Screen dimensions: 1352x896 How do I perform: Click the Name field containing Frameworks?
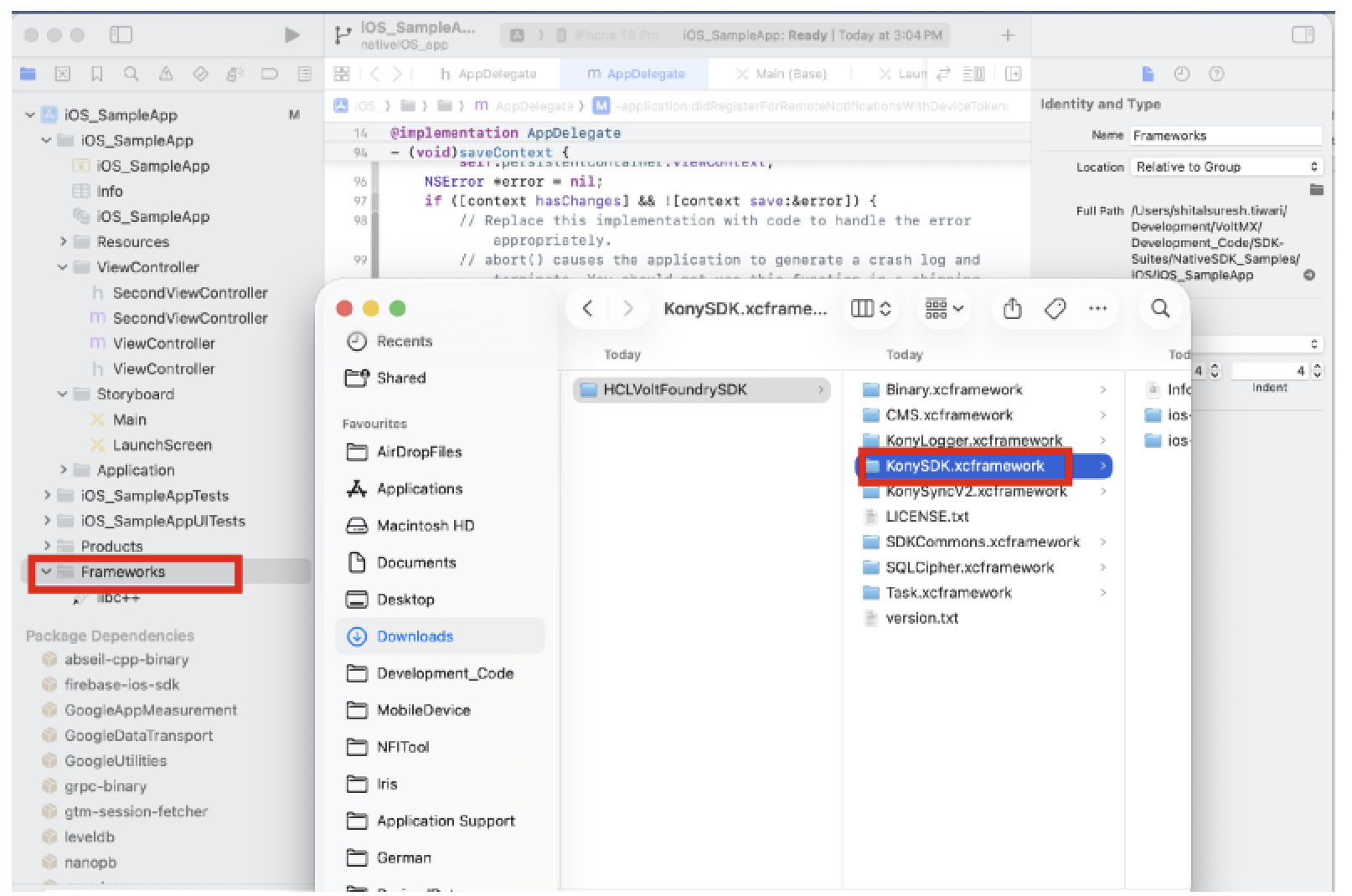[1226, 136]
